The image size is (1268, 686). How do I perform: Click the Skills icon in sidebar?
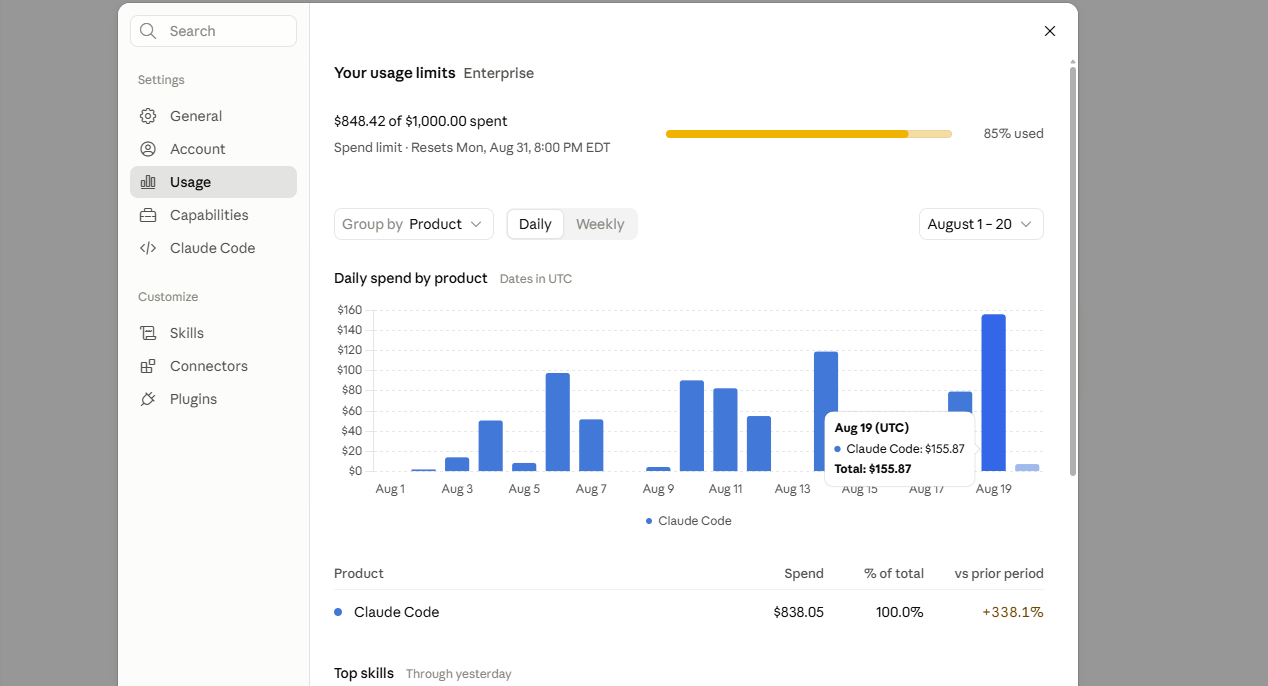pos(148,333)
